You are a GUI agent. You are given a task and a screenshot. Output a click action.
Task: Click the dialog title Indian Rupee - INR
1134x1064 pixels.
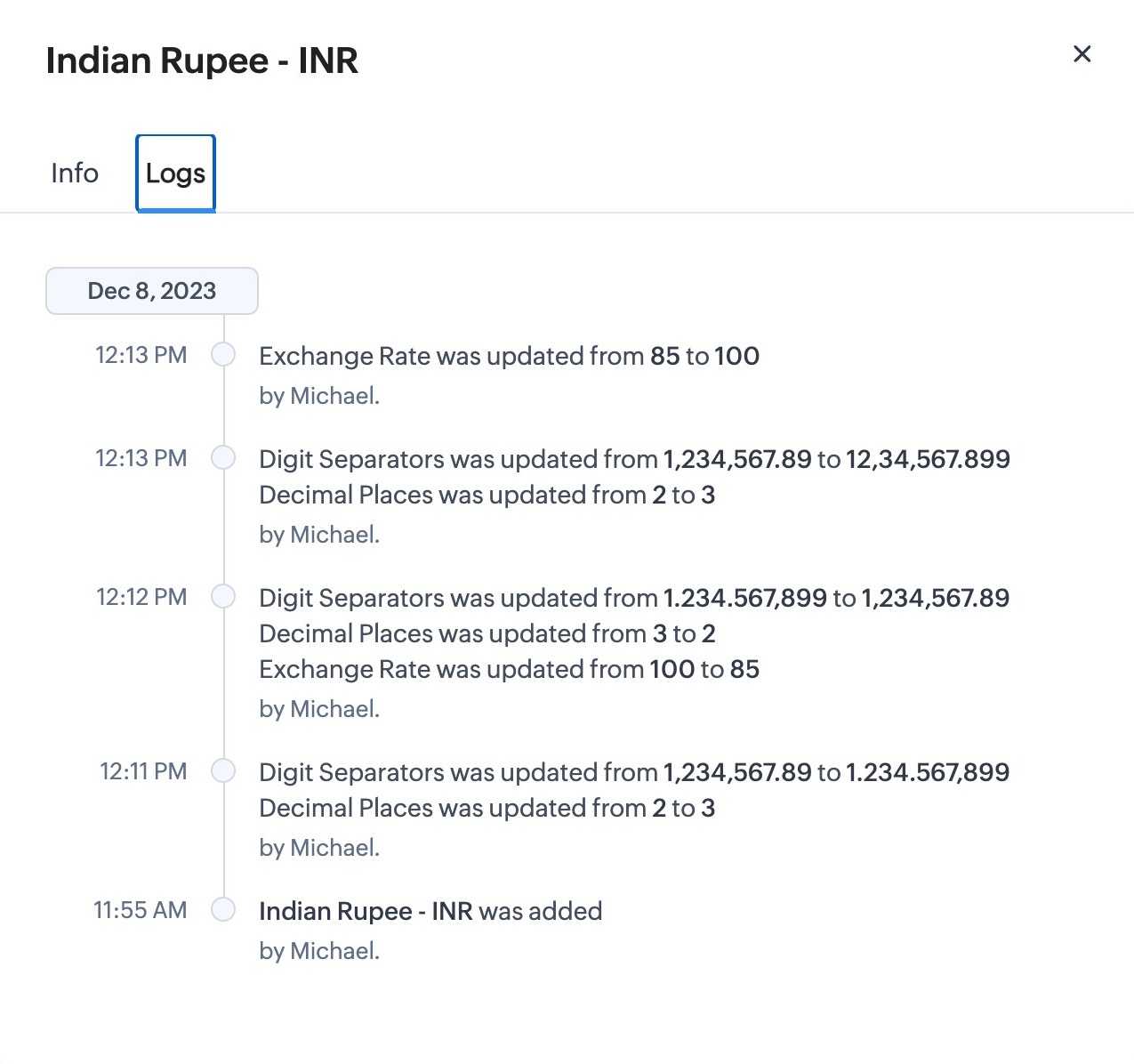tap(202, 60)
